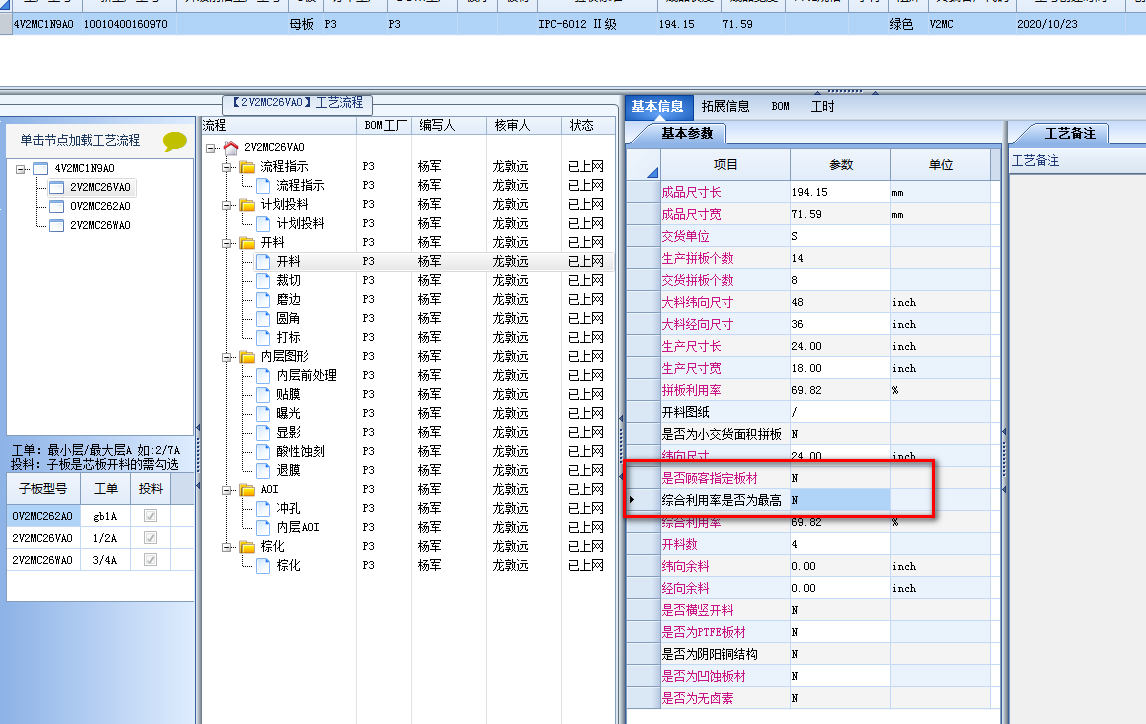This screenshot has width=1146, height=724.
Task: Click the 是否顾客指定板材 label
Action: (709, 479)
